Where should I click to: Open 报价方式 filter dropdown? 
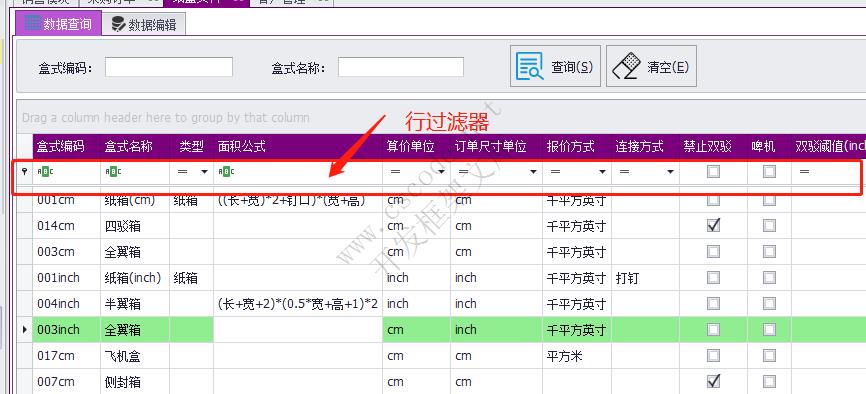(603, 172)
